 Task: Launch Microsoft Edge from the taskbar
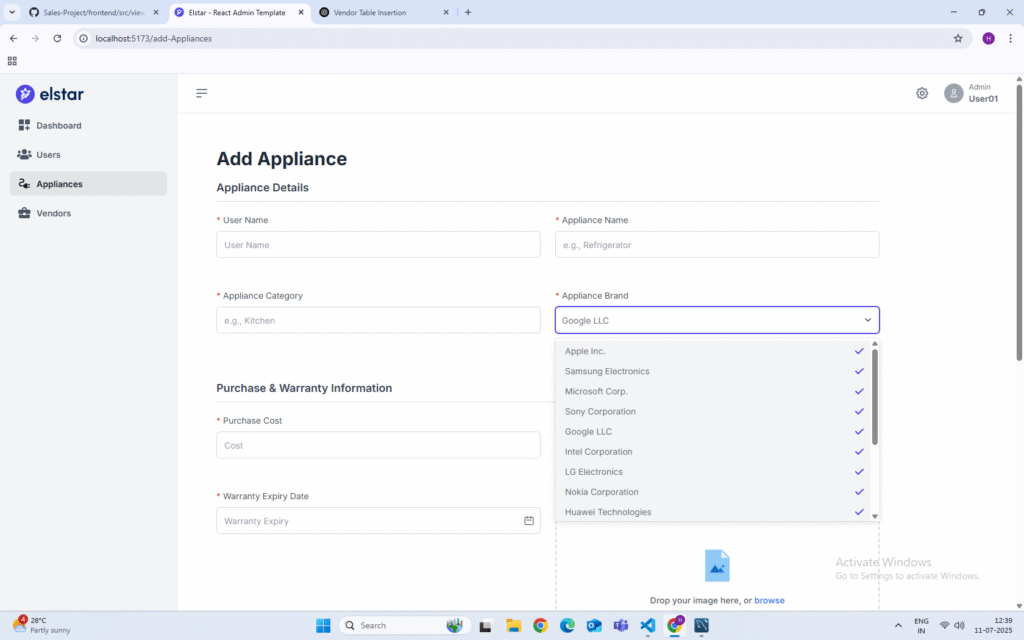pos(567,626)
